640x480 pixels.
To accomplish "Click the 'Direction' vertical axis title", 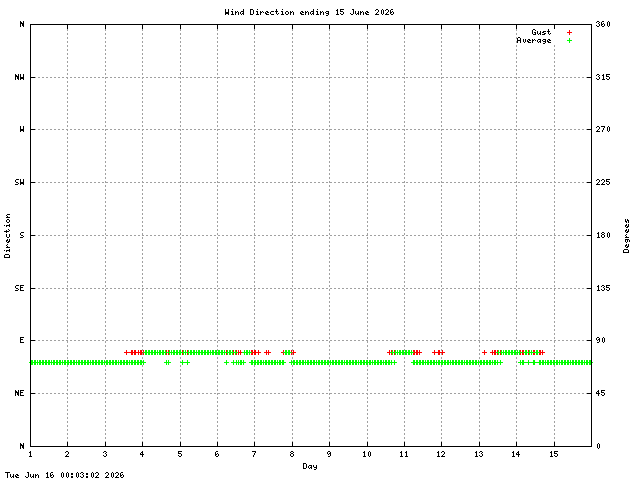I will click(x=7, y=236).
